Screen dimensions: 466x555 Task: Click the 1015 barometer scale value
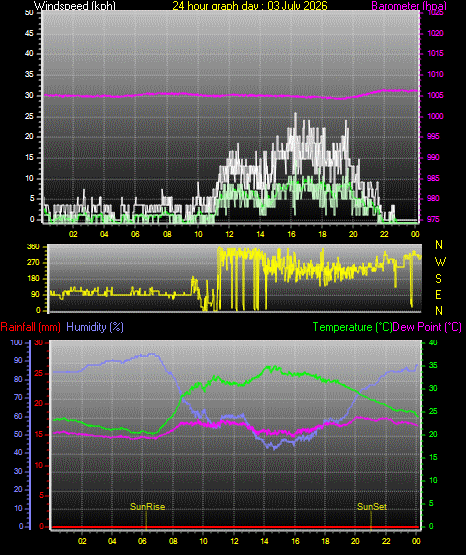(435, 53)
